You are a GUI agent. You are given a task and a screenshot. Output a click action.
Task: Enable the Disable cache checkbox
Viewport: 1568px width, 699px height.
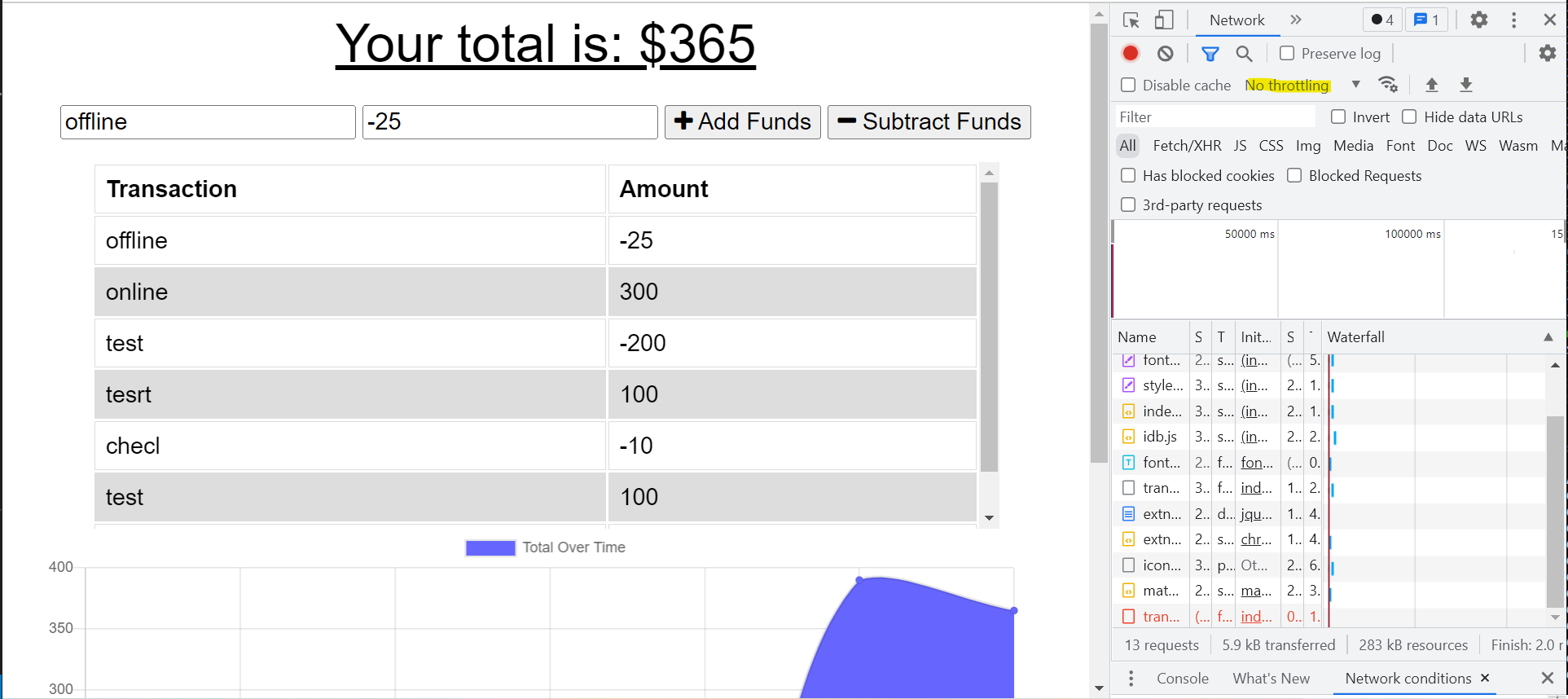click(x=1128, y=85)
